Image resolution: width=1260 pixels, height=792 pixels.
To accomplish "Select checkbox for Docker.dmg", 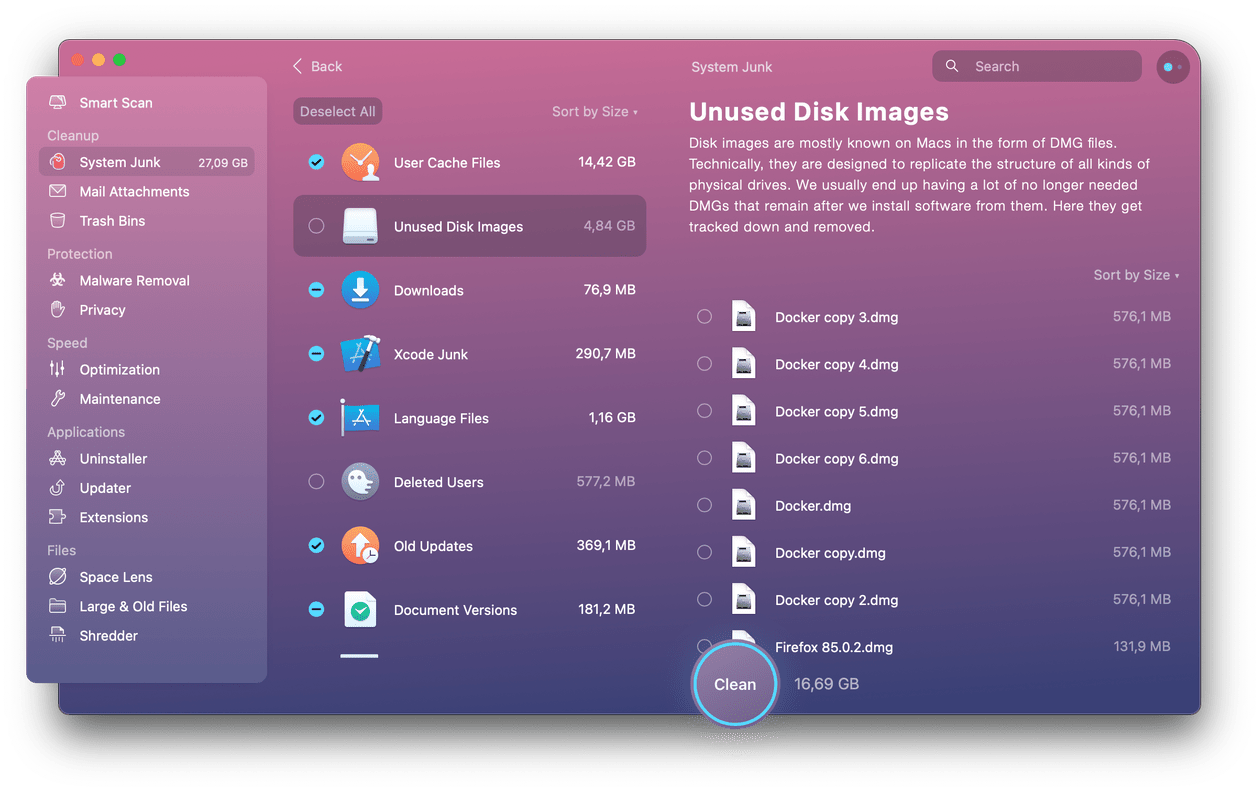I will [704, 505].
